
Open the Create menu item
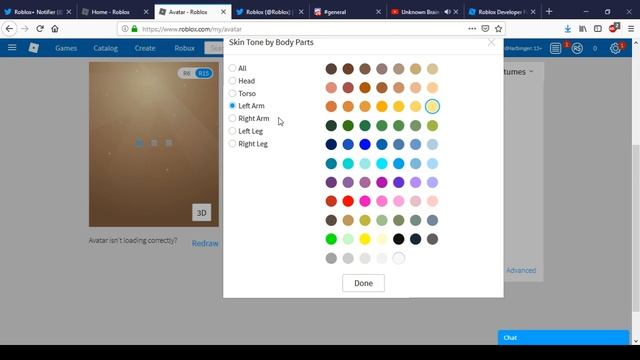click(145, 48)
